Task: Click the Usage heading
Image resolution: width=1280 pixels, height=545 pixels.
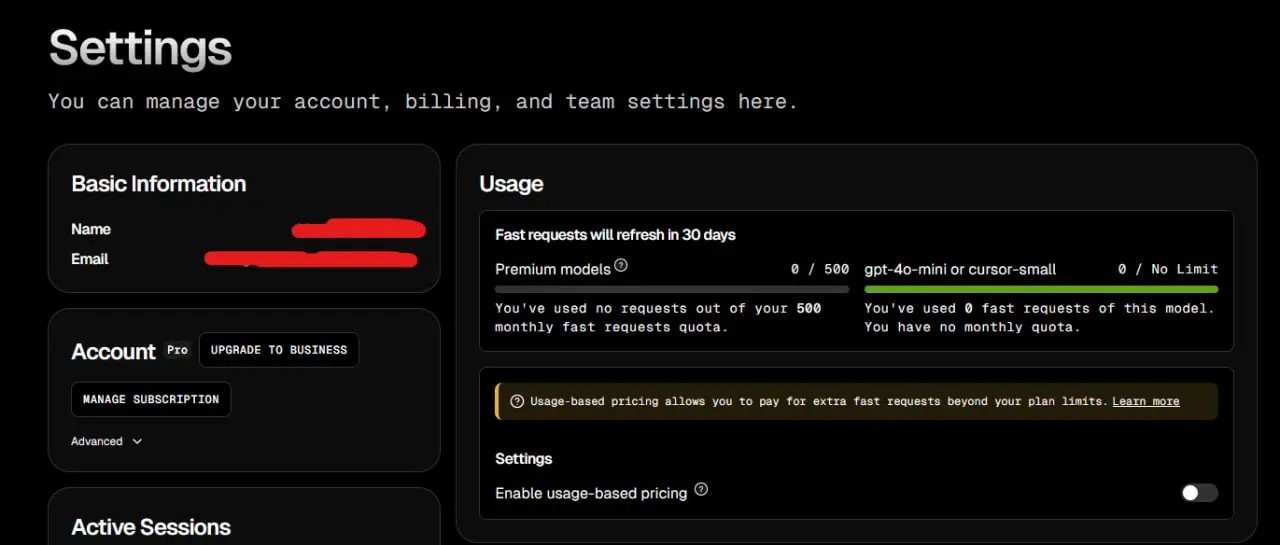Action: [511, 184]
